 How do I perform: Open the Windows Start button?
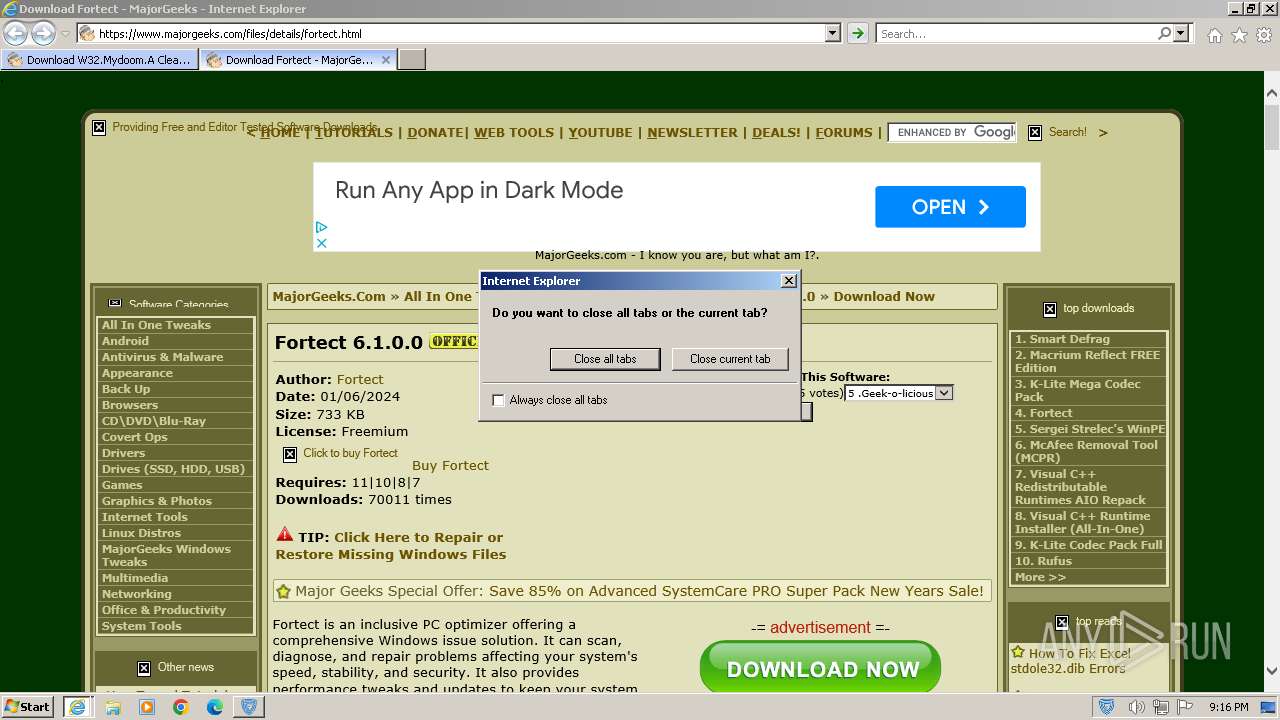28,707
